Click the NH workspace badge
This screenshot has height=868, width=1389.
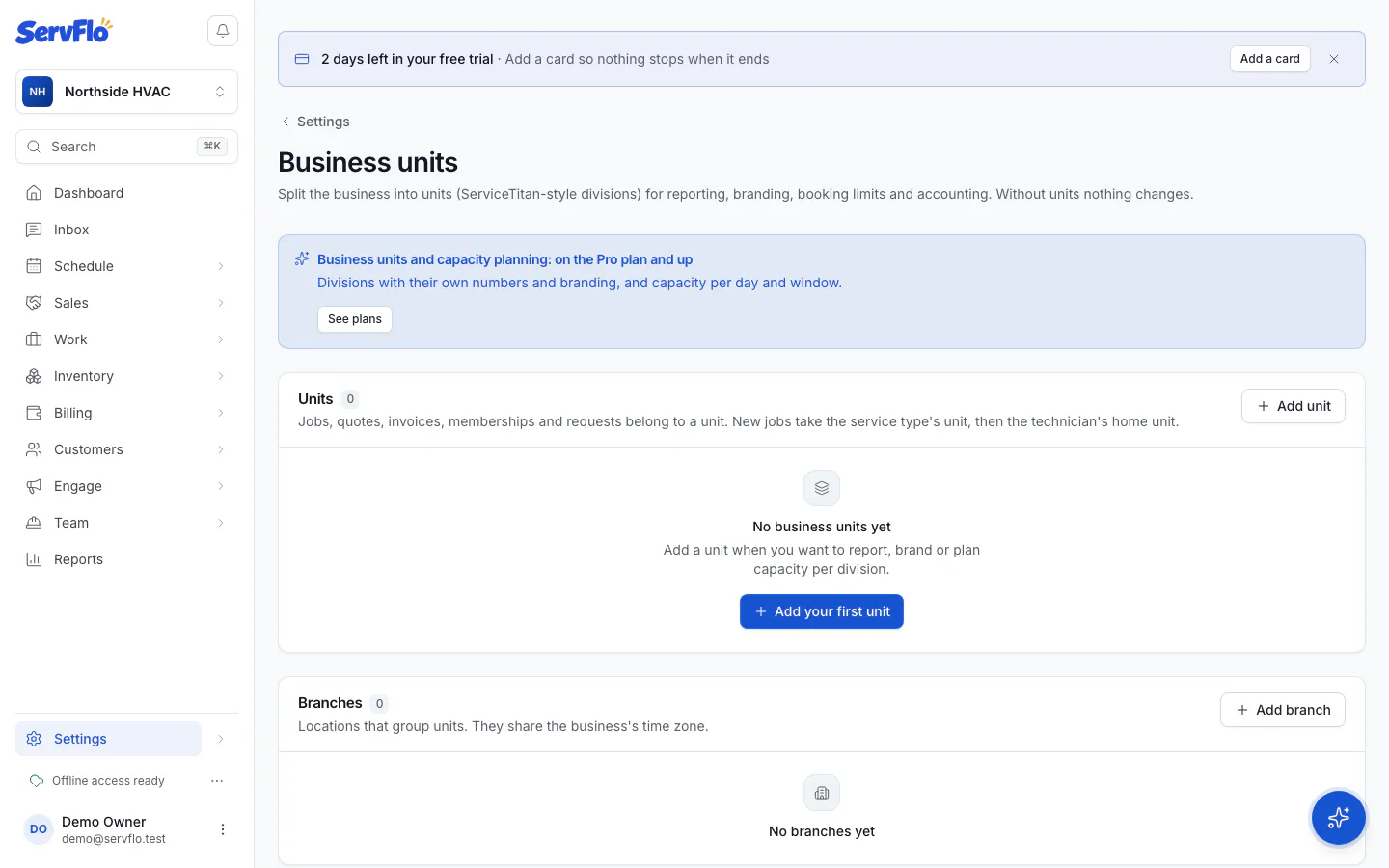coord(38,92)
